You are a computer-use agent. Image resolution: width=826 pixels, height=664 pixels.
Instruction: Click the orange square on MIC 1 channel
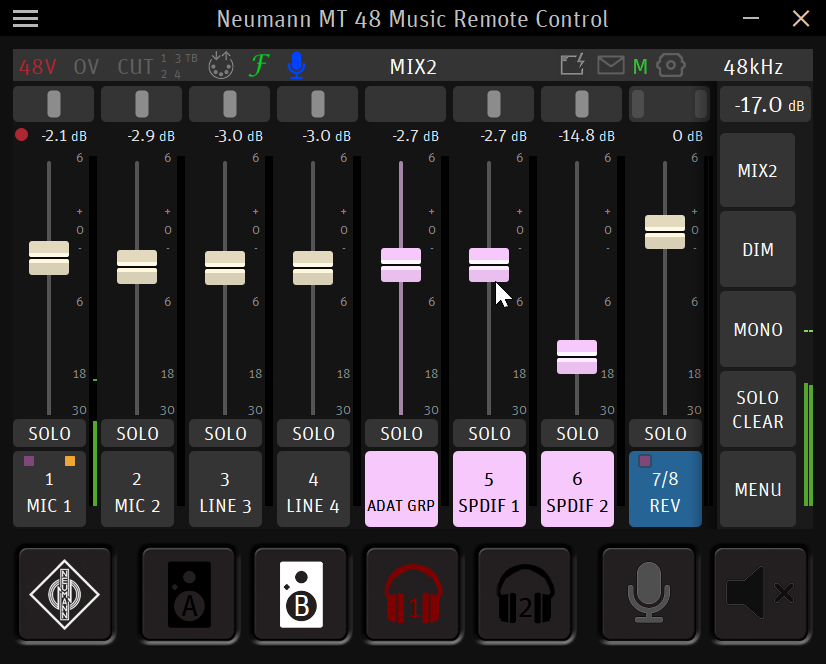pos(70,461)
